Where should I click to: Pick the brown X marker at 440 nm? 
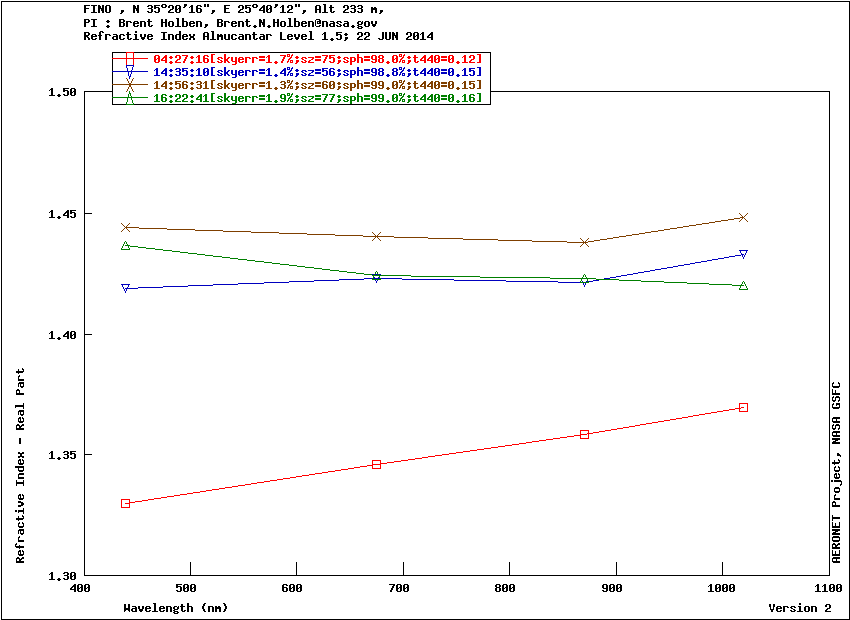(126, 227)
